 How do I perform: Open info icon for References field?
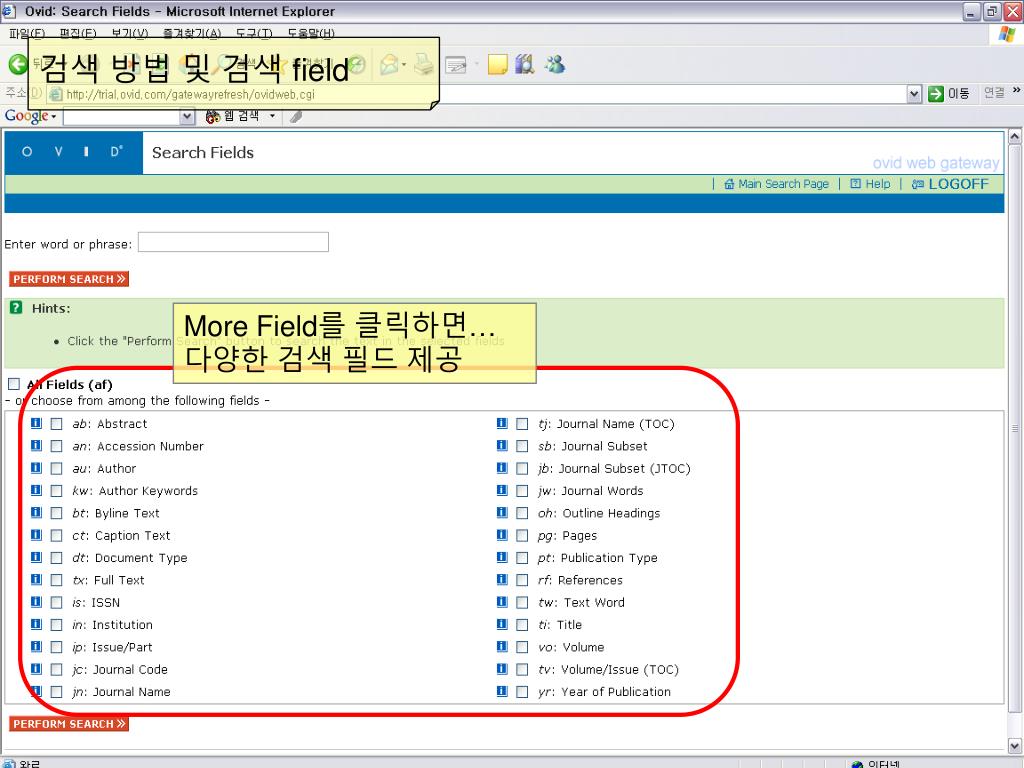tap(502, 579)
